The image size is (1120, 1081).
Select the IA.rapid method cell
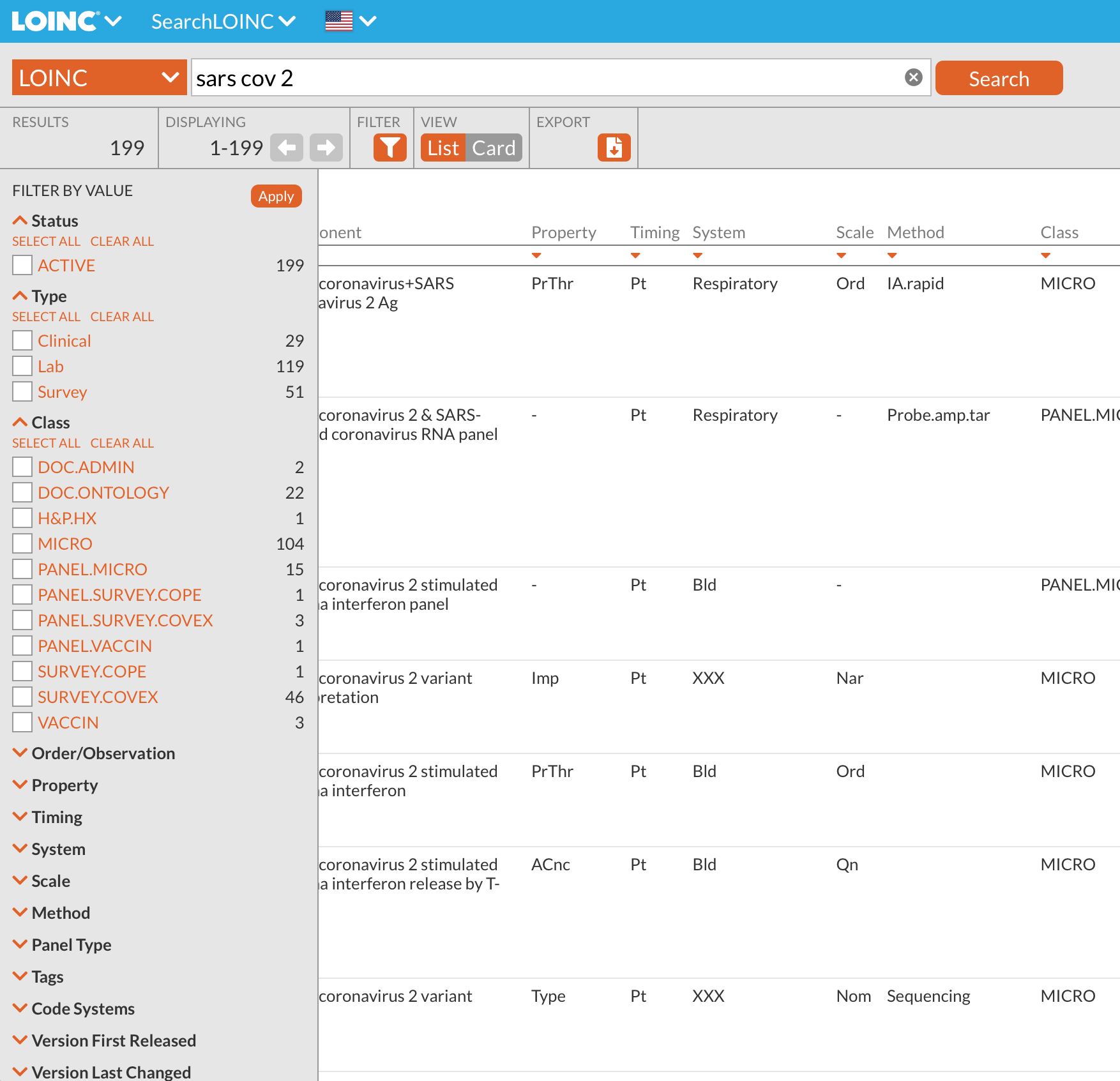[915, 283]
